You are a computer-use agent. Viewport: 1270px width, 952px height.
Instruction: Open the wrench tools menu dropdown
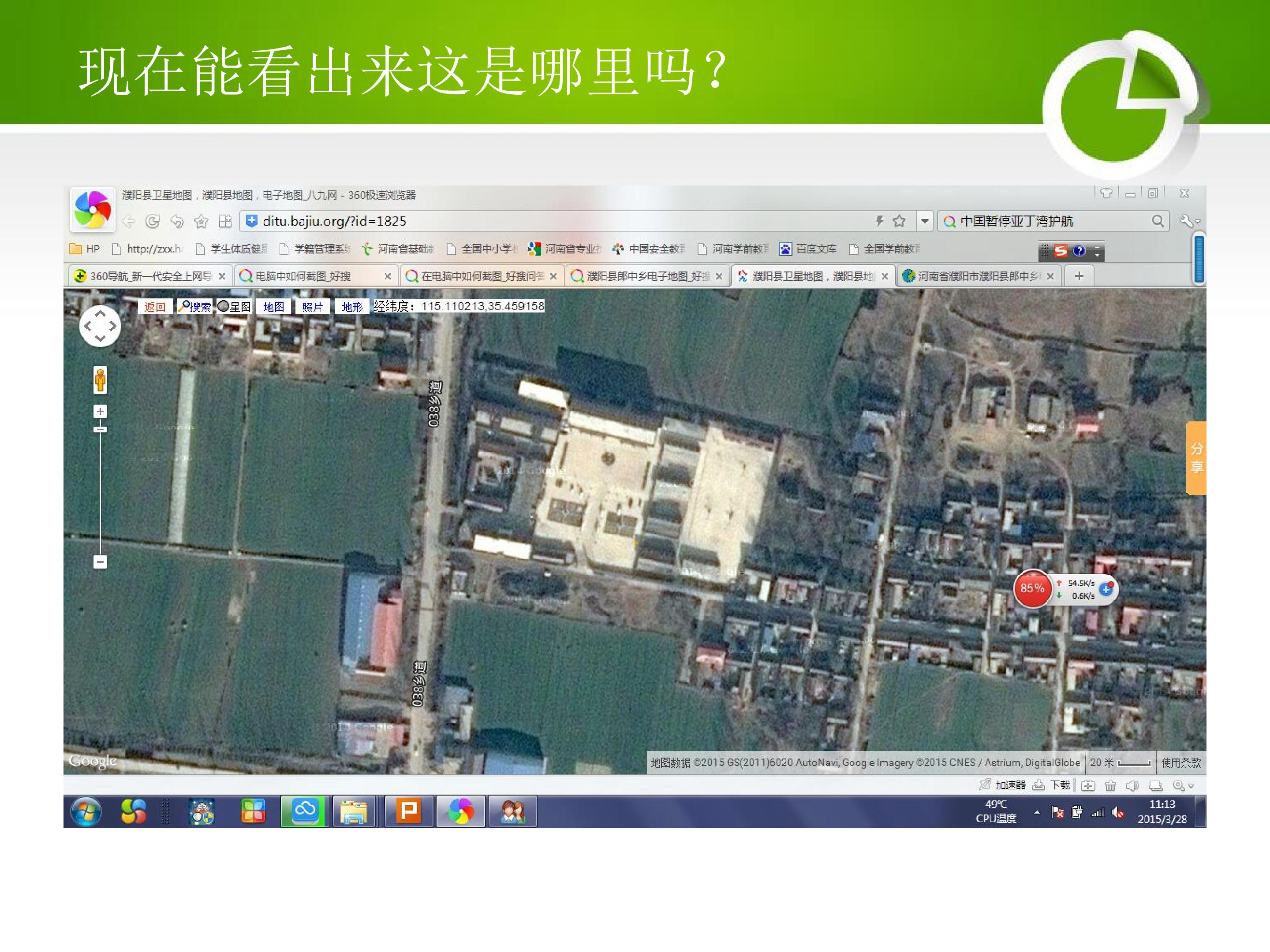tap(1190, 222)
